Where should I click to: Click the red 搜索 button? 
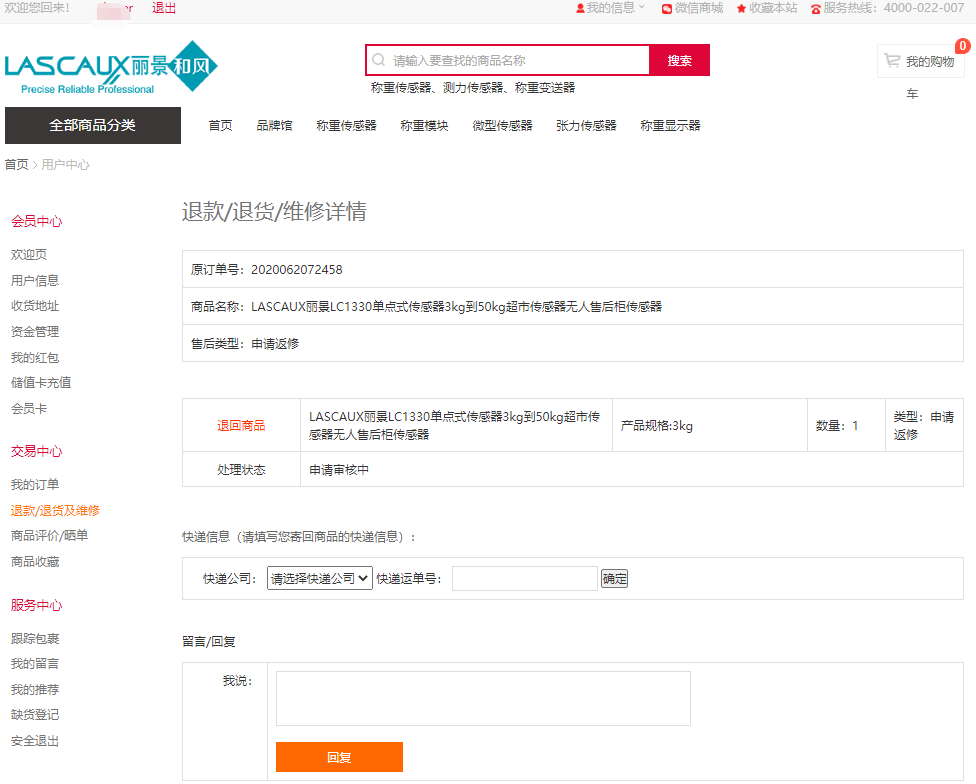679,60
